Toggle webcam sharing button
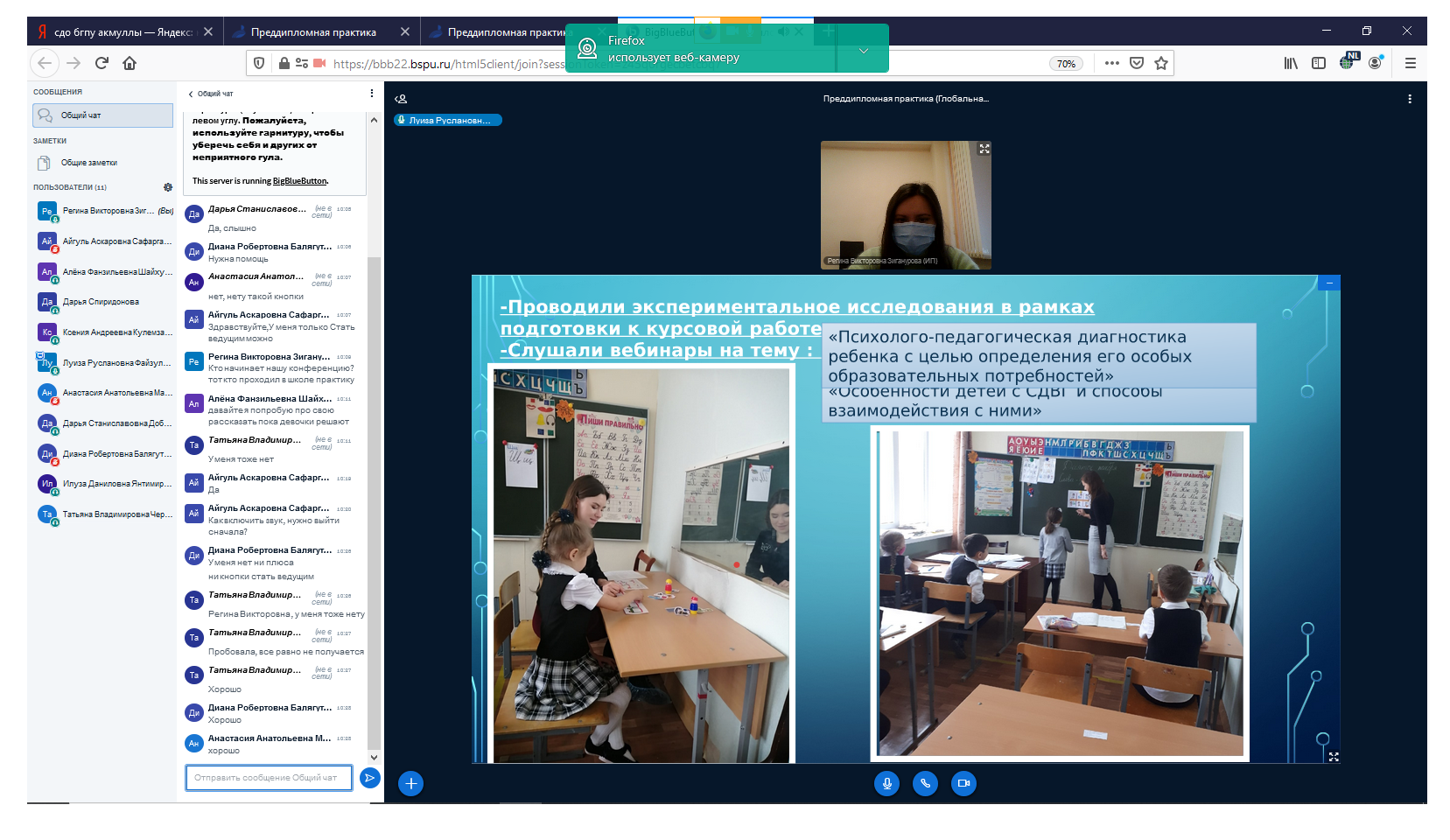 point(963,783)
